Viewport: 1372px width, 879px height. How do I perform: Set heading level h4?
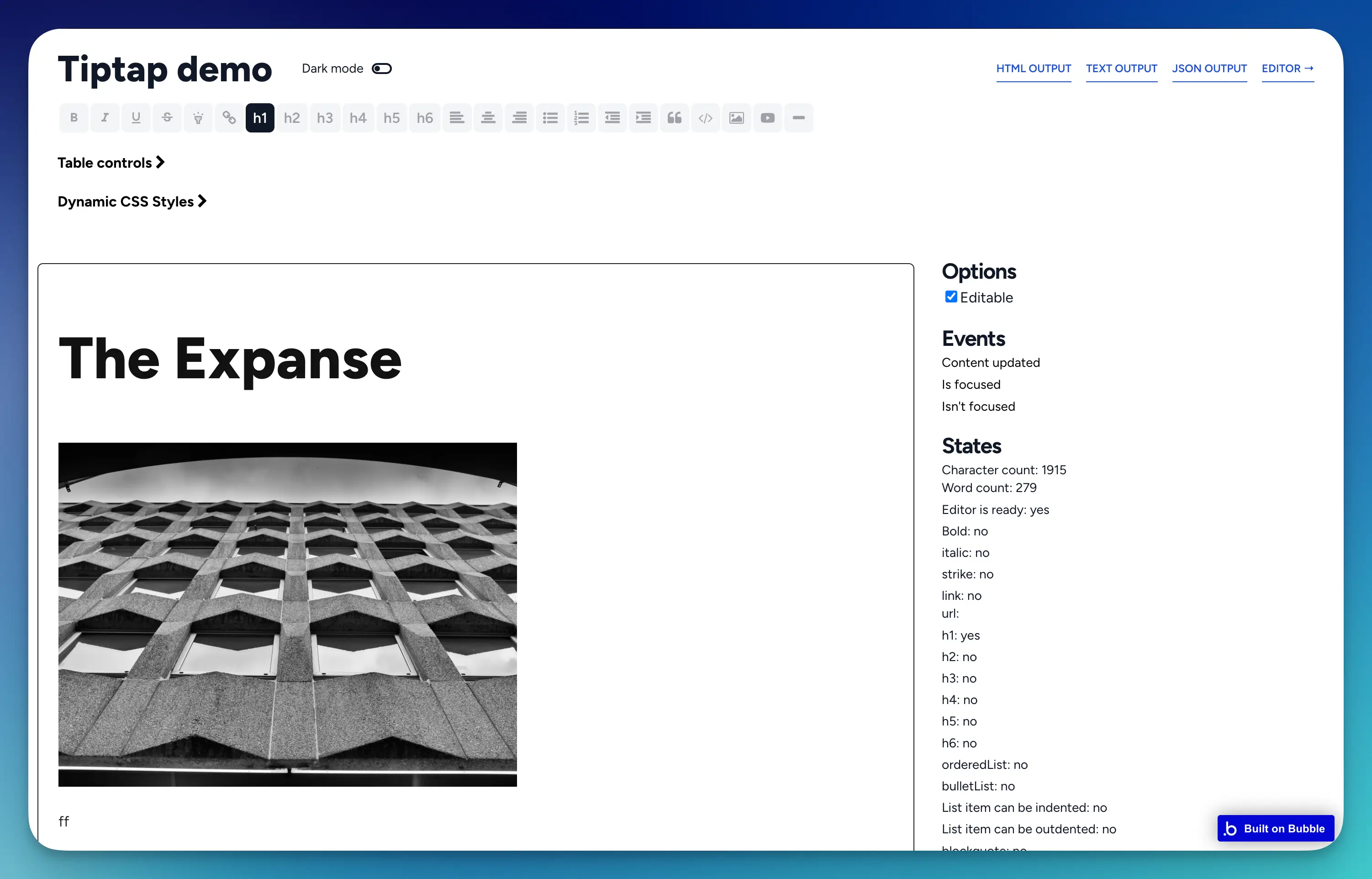pyautogui.click(x=358, y=117)
